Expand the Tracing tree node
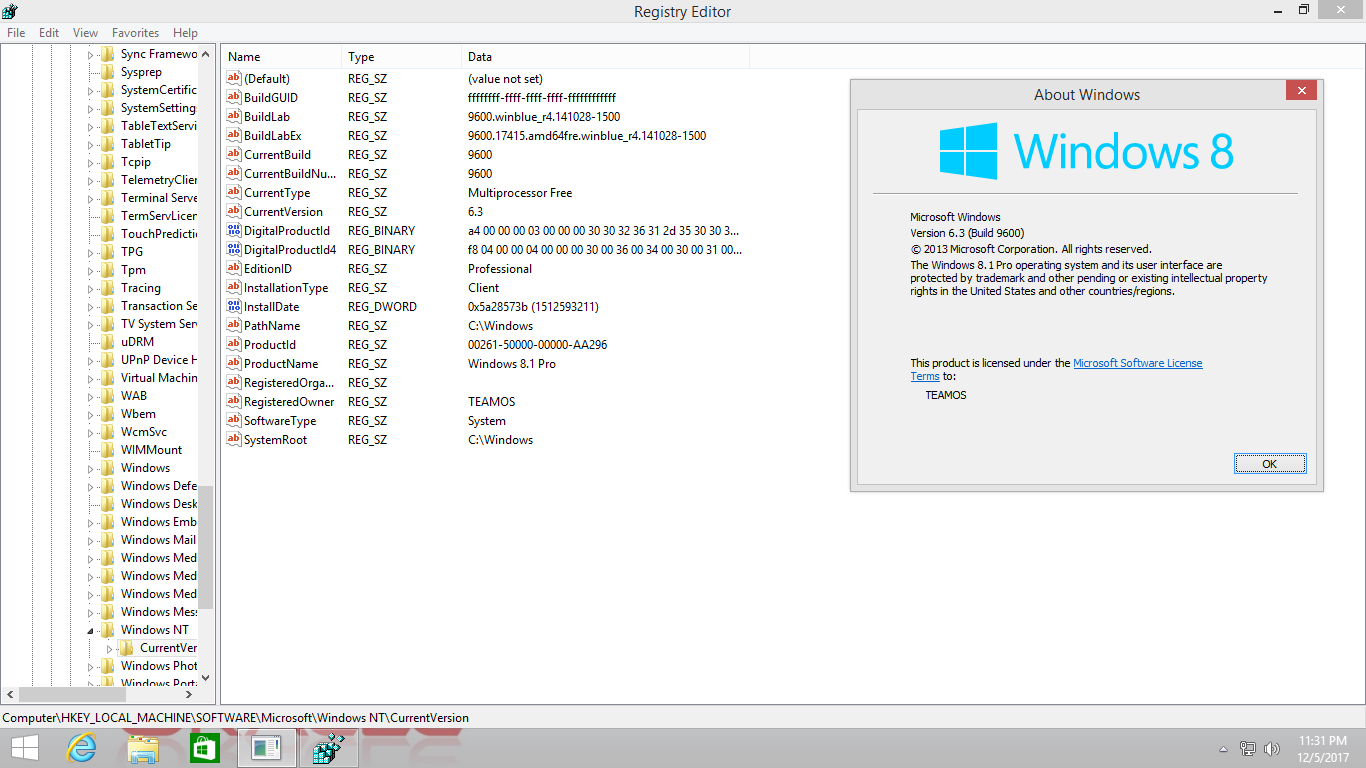Viewport: 1366px width, 768px height. pyautogui.click(x=90, y=288)
